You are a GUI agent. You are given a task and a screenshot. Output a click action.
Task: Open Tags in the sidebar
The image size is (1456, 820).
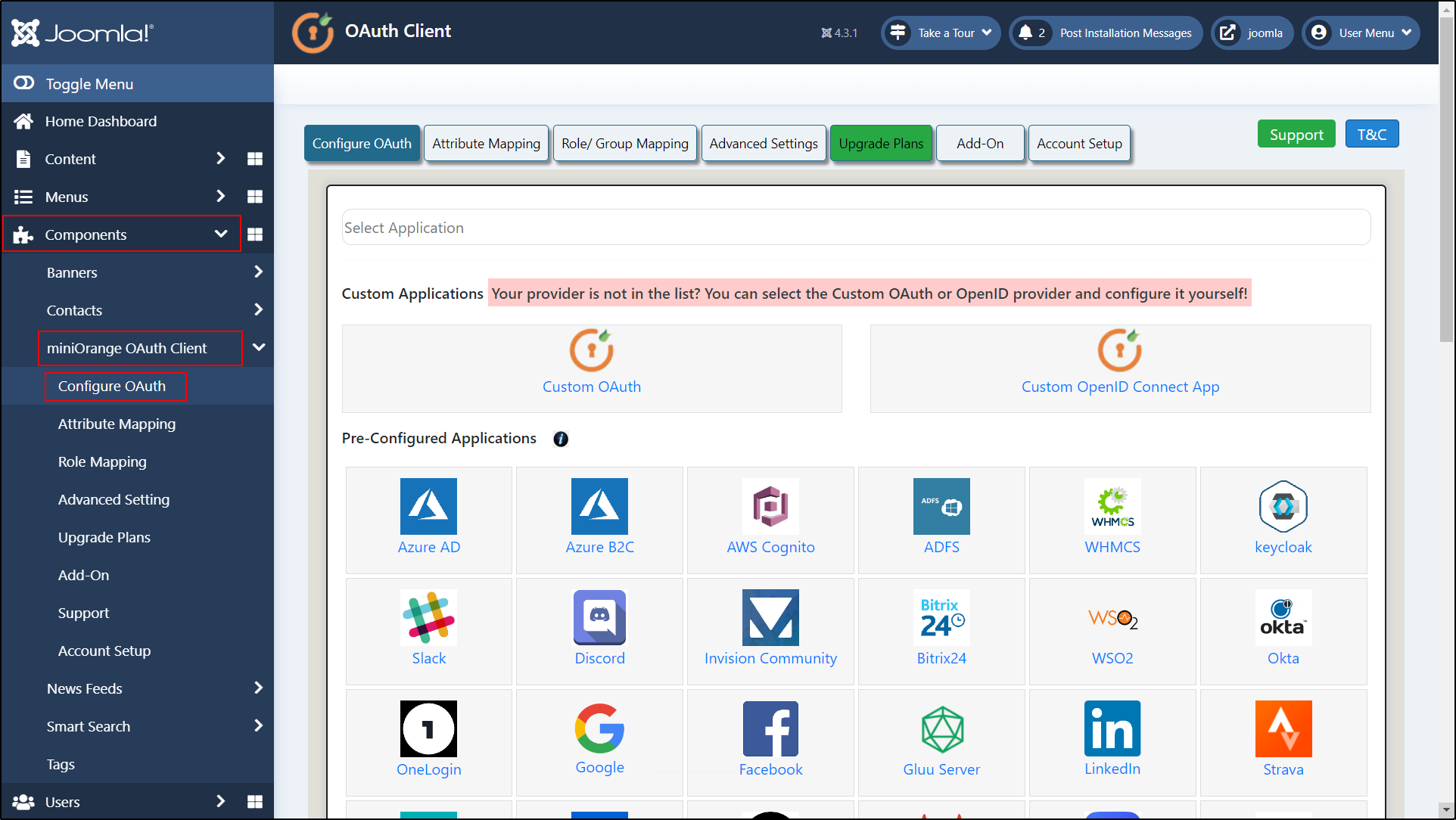(61, 764)
